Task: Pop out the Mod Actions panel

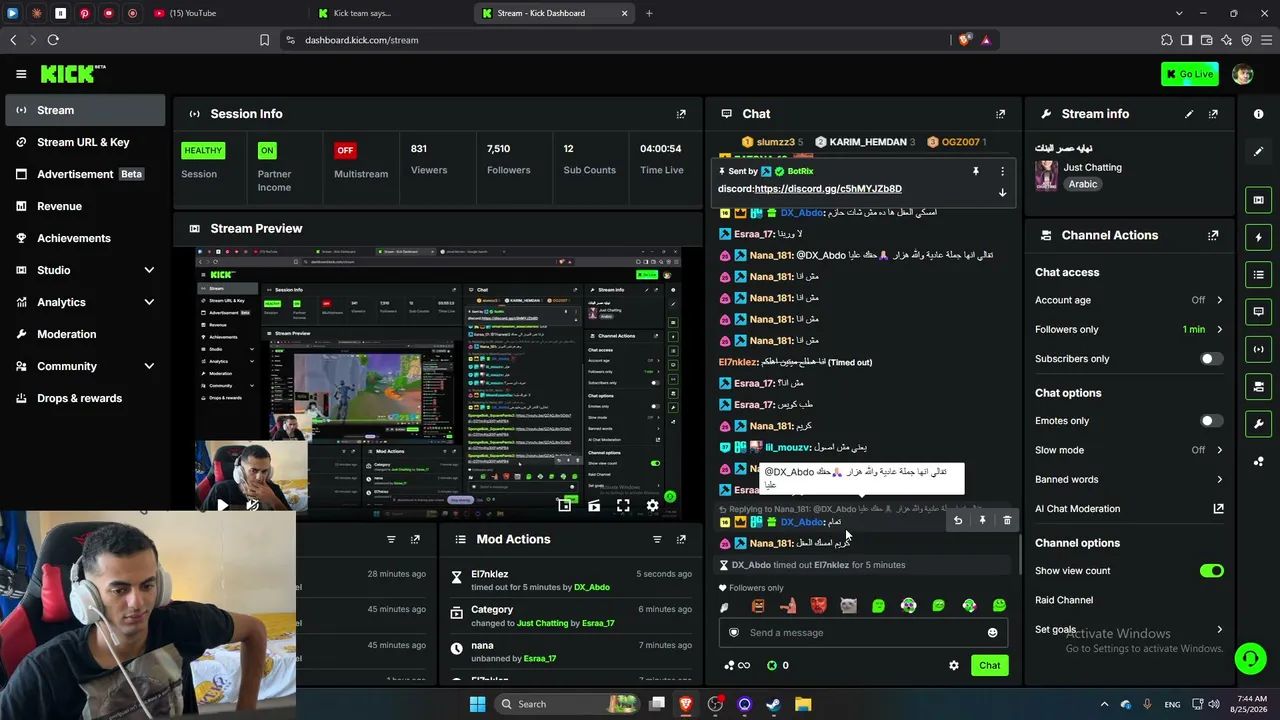Action: pyautogui.click(x=681, y=540)
